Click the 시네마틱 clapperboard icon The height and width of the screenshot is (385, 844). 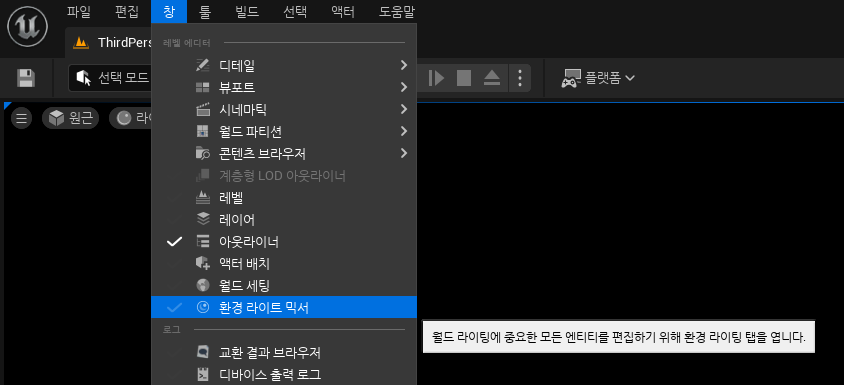[x=202, y=110]
